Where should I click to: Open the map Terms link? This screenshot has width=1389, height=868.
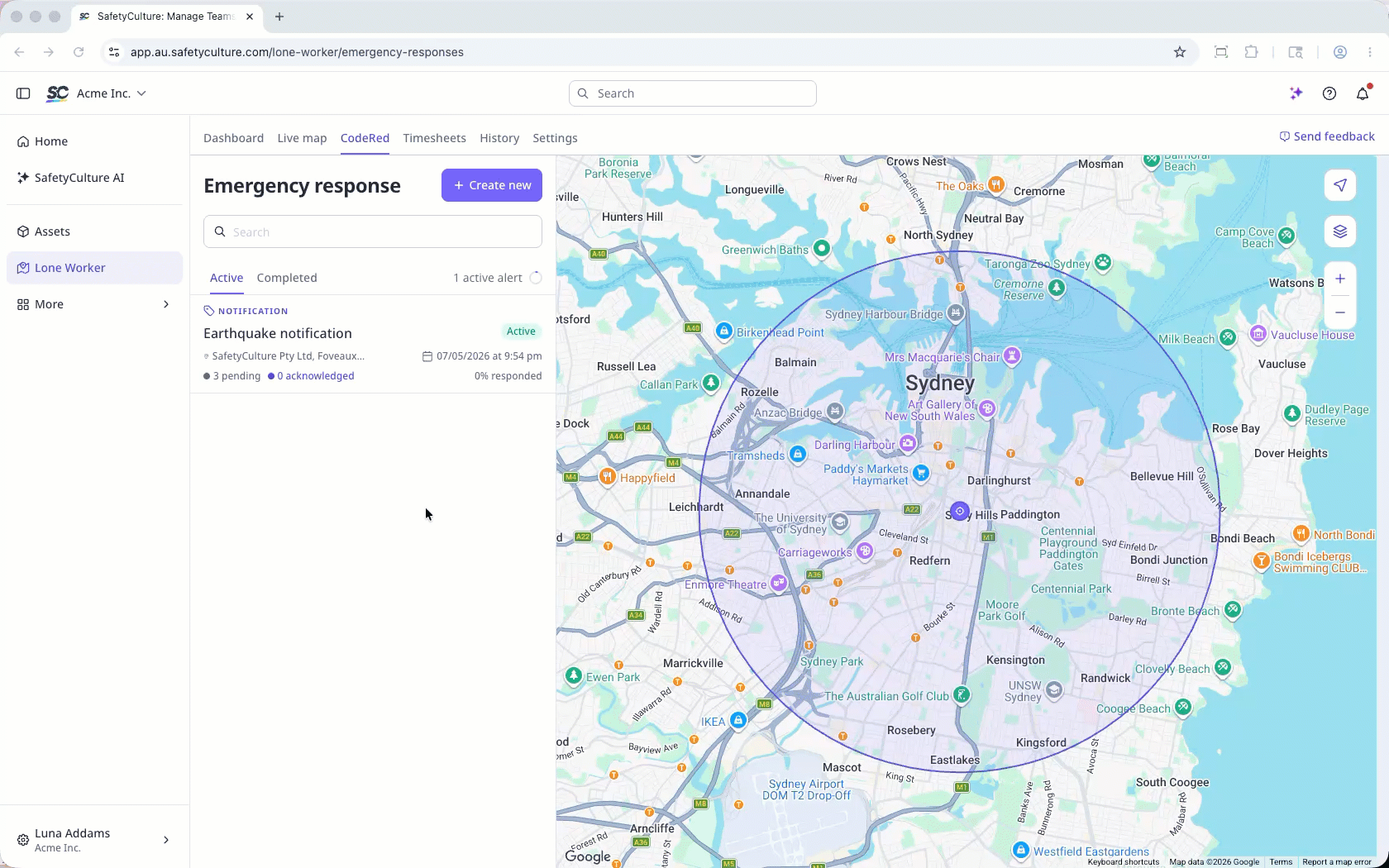click(x=1281, y=862)
